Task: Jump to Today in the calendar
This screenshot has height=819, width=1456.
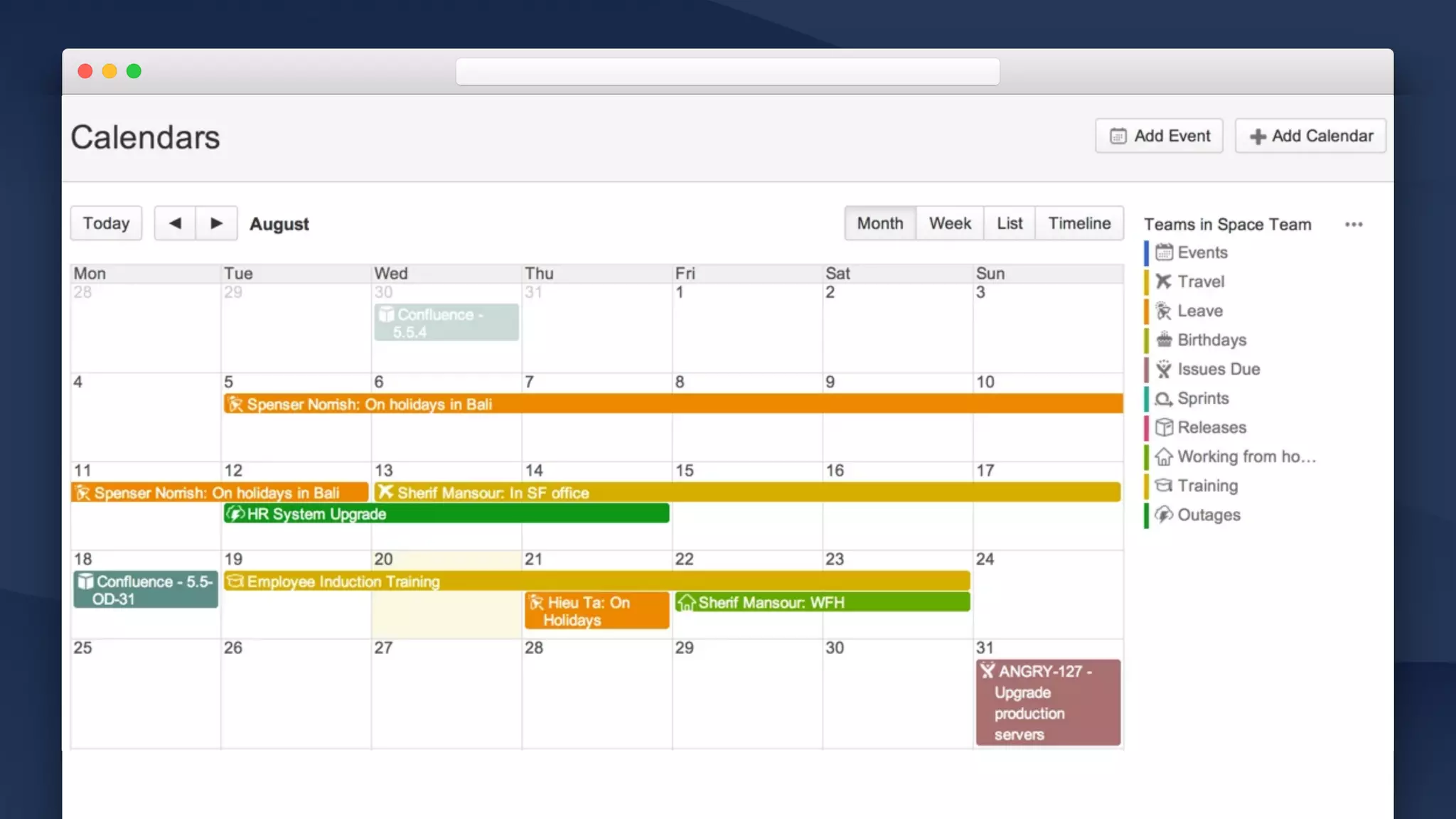Action: tap(106, 223)
